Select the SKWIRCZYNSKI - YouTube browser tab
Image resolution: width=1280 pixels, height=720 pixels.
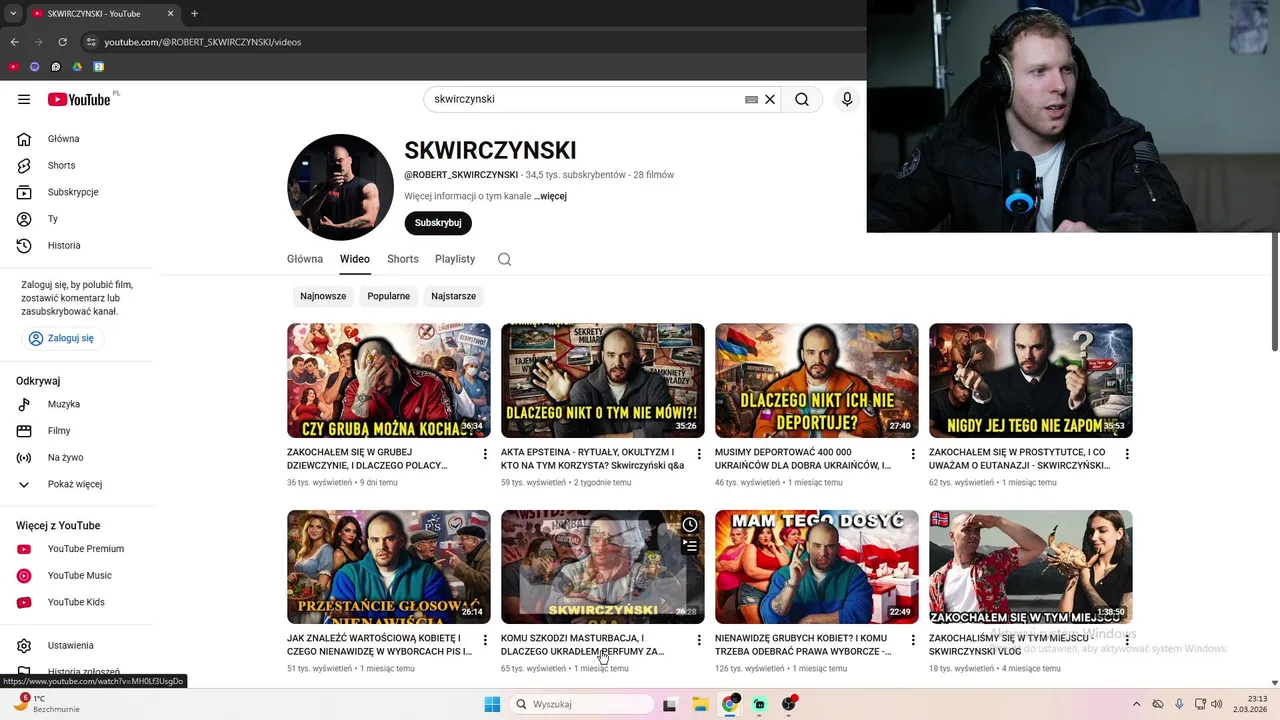pyautogui.click(x=103, y=14)
